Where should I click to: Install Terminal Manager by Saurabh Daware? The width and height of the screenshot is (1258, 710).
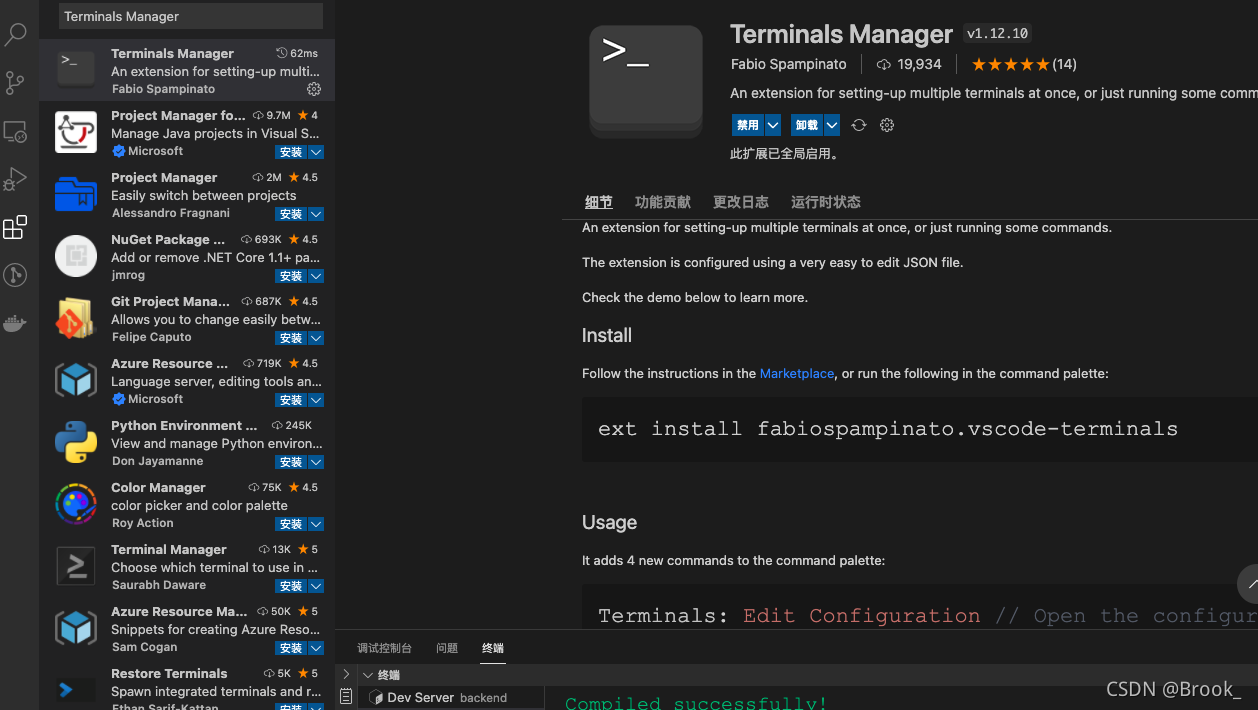point(291,586)
